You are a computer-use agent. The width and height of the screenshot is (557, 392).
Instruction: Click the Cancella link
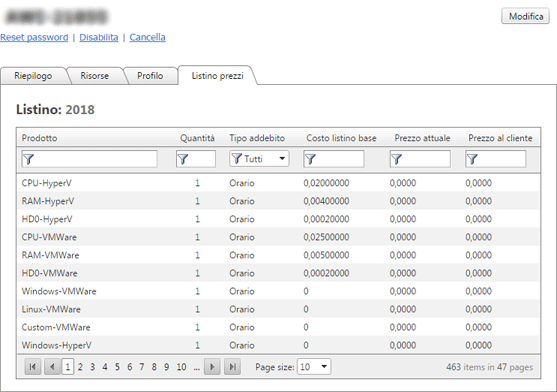(x=147, y=37)
